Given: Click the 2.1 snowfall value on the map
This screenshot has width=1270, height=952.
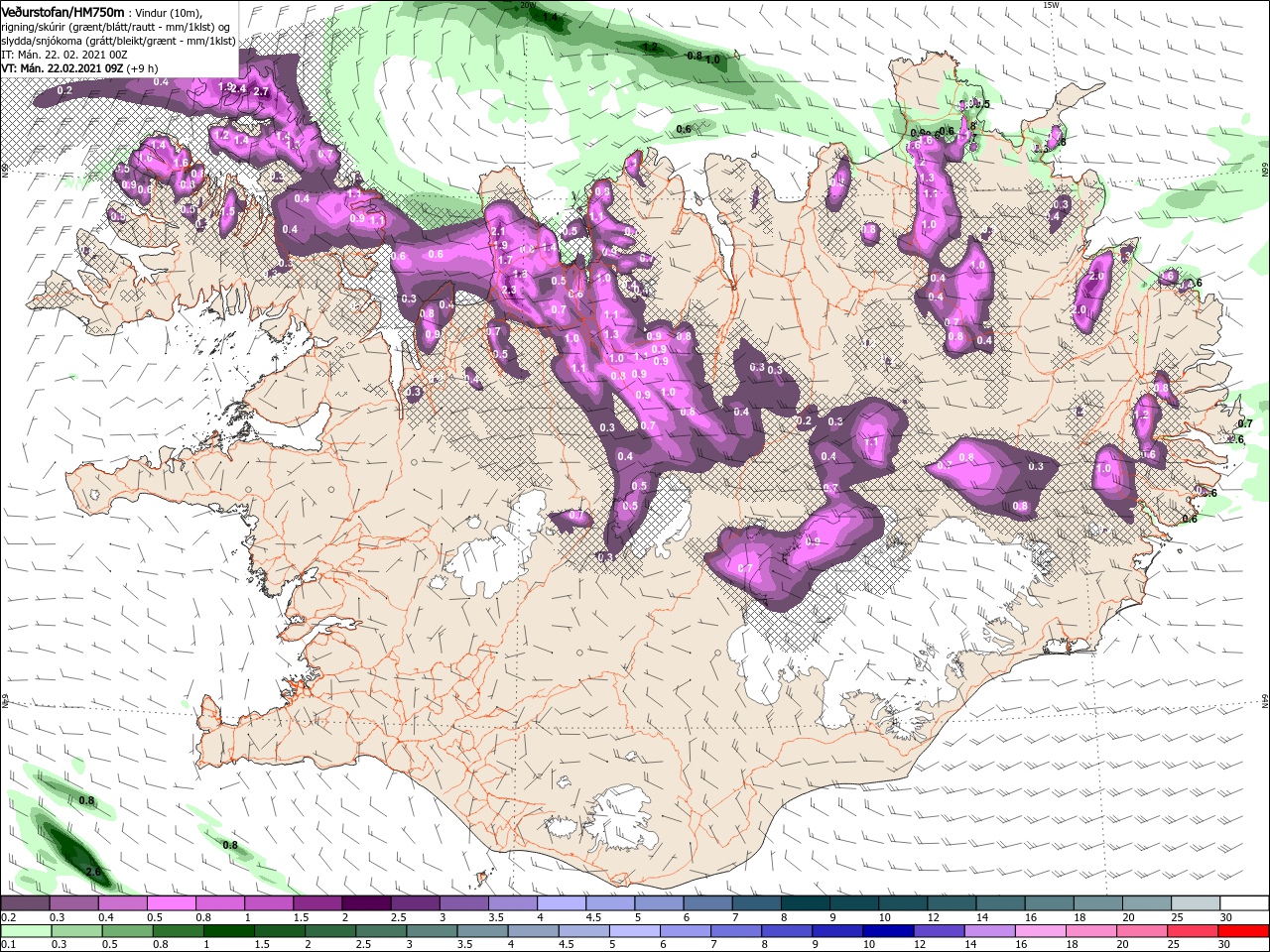Looking at the screenshot, I should click(x=498, y=231).
